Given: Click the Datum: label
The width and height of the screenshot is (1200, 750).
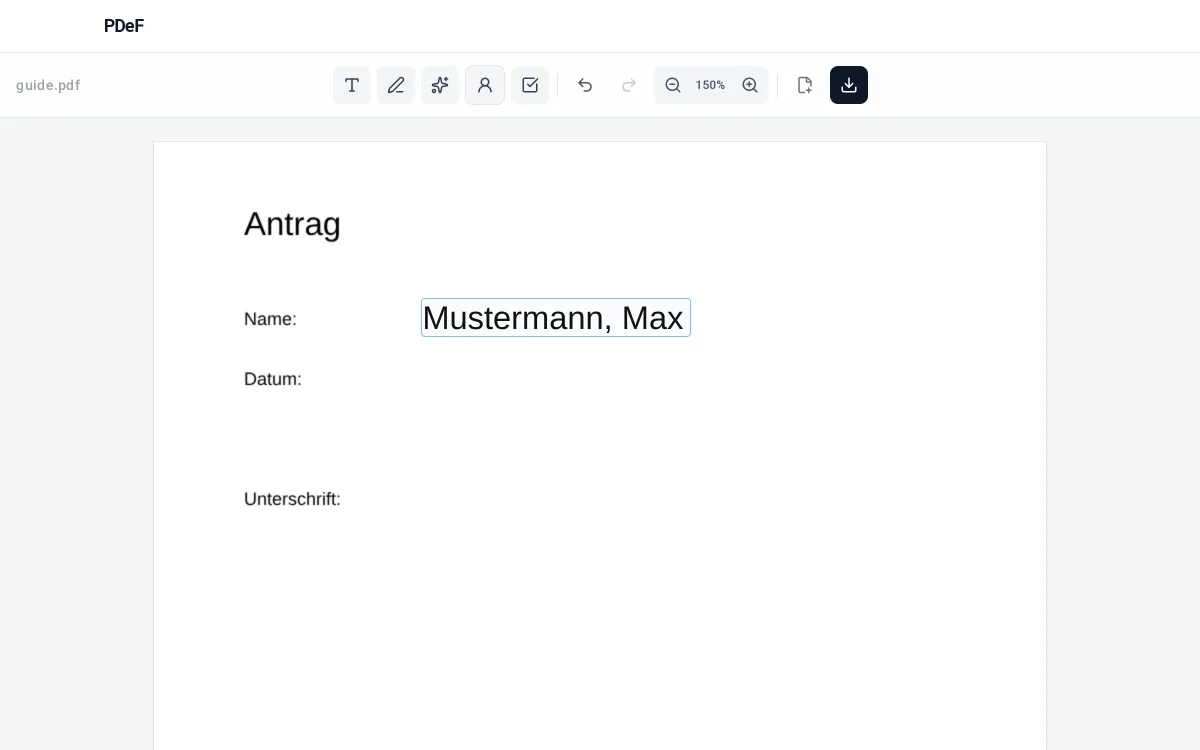Looking at the screenshot, I should (273, 379).
